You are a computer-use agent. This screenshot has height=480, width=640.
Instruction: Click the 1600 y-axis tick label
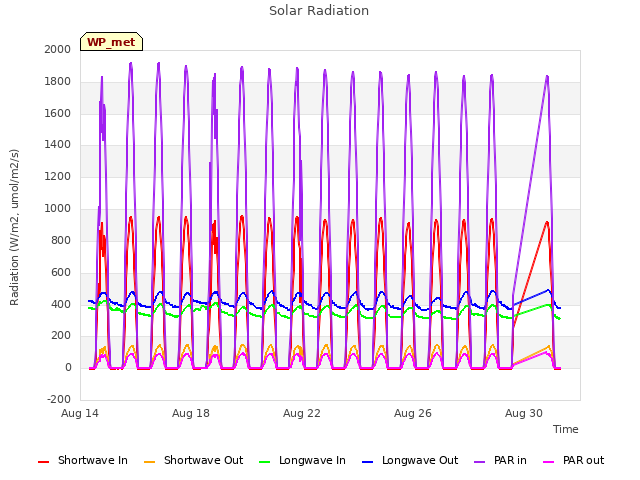pos(58,113)
